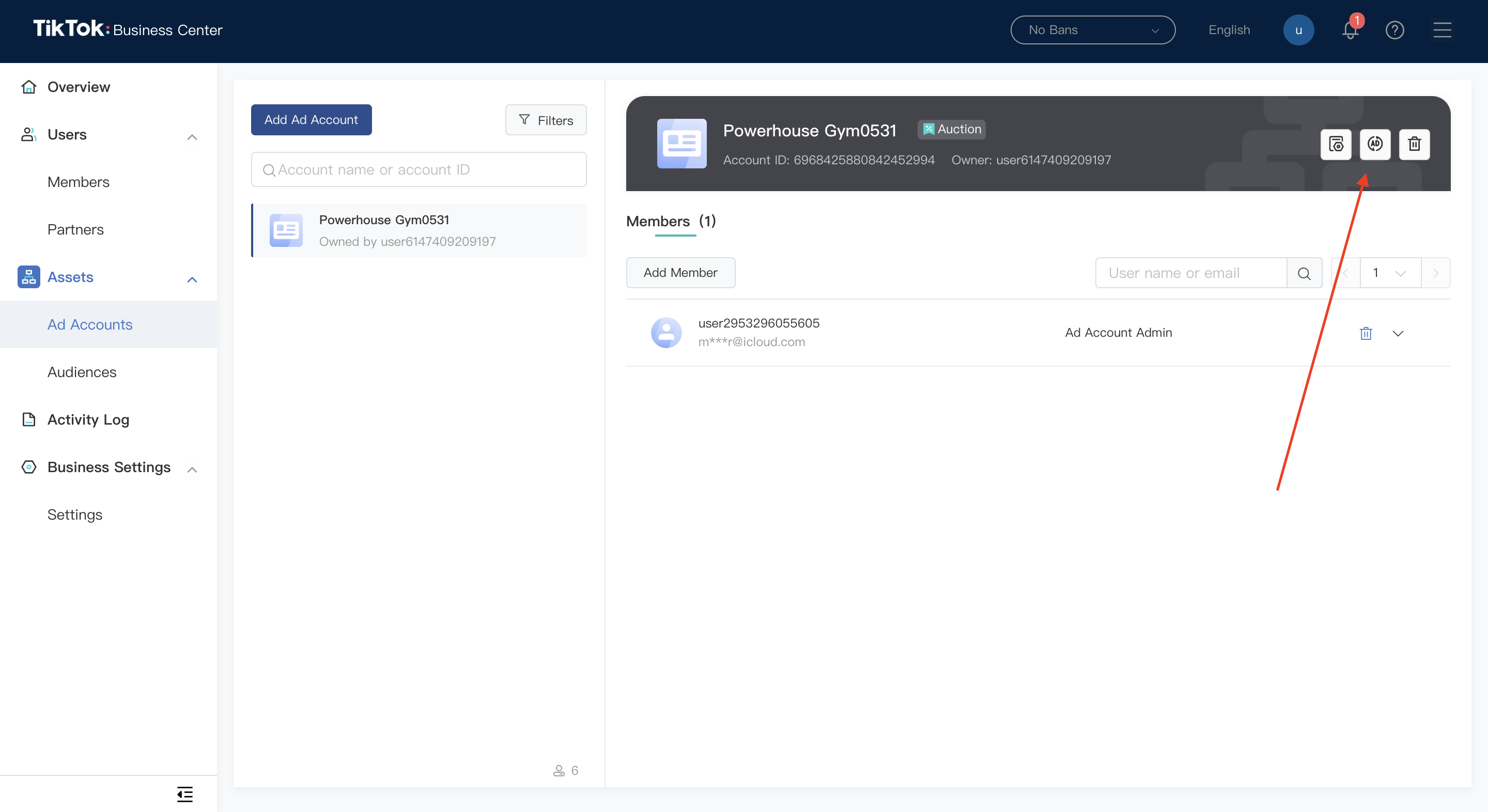The height and width of the screenshot is (812, 1488).
Task: Collapse the sidebar with bottom icon
Action: tap(185, 794)
